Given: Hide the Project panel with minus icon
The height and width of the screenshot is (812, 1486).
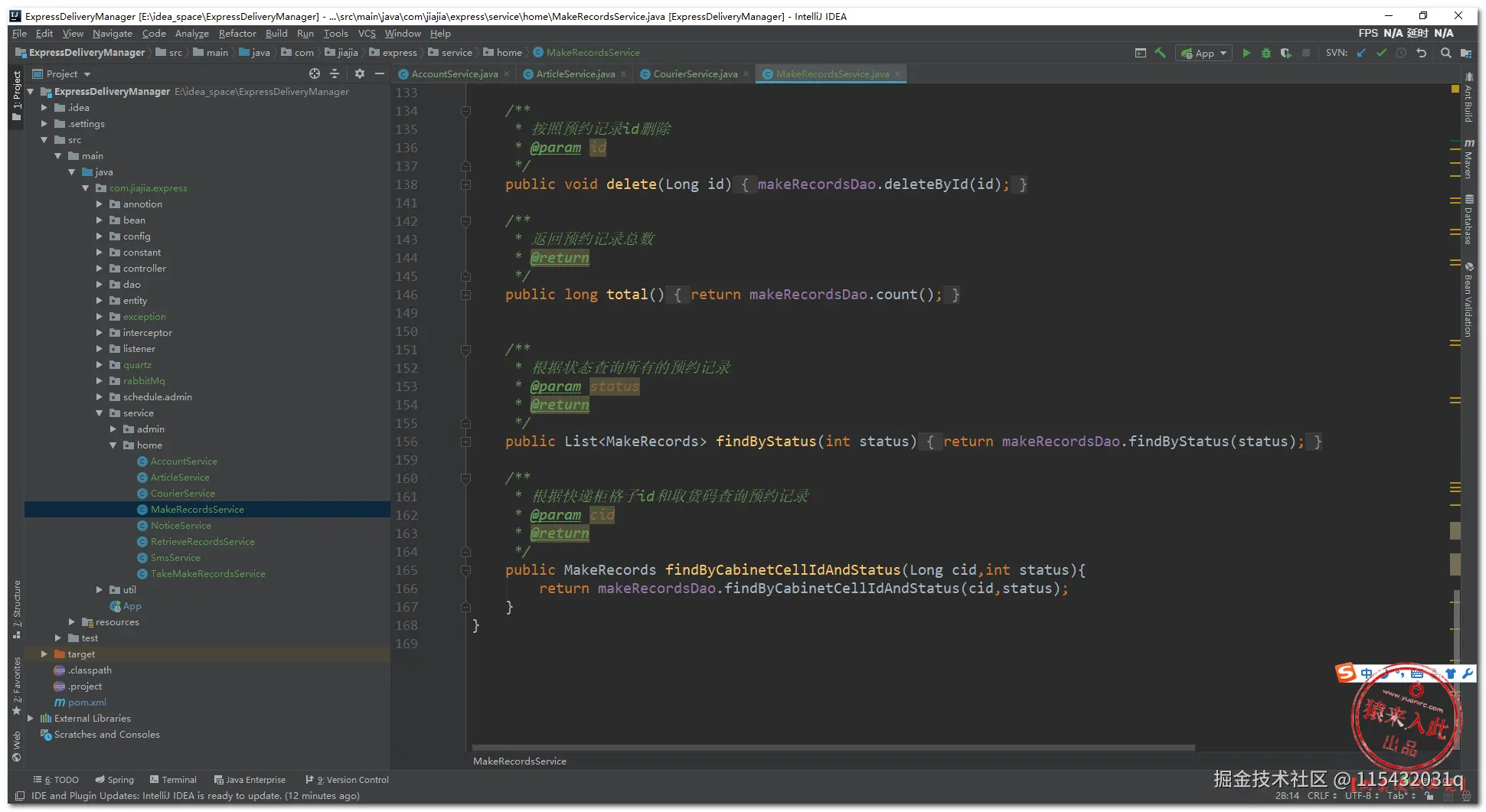Looking at the screenshot, I should (380, 73).
